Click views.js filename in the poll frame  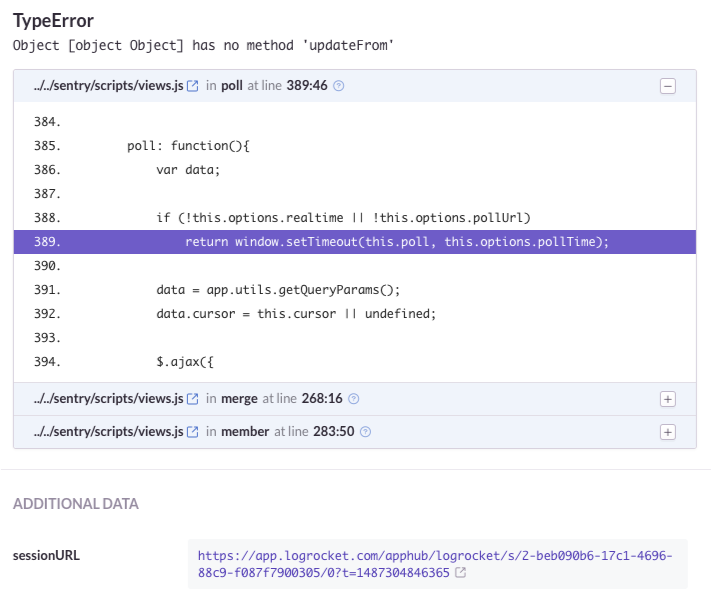coord(108,86)
